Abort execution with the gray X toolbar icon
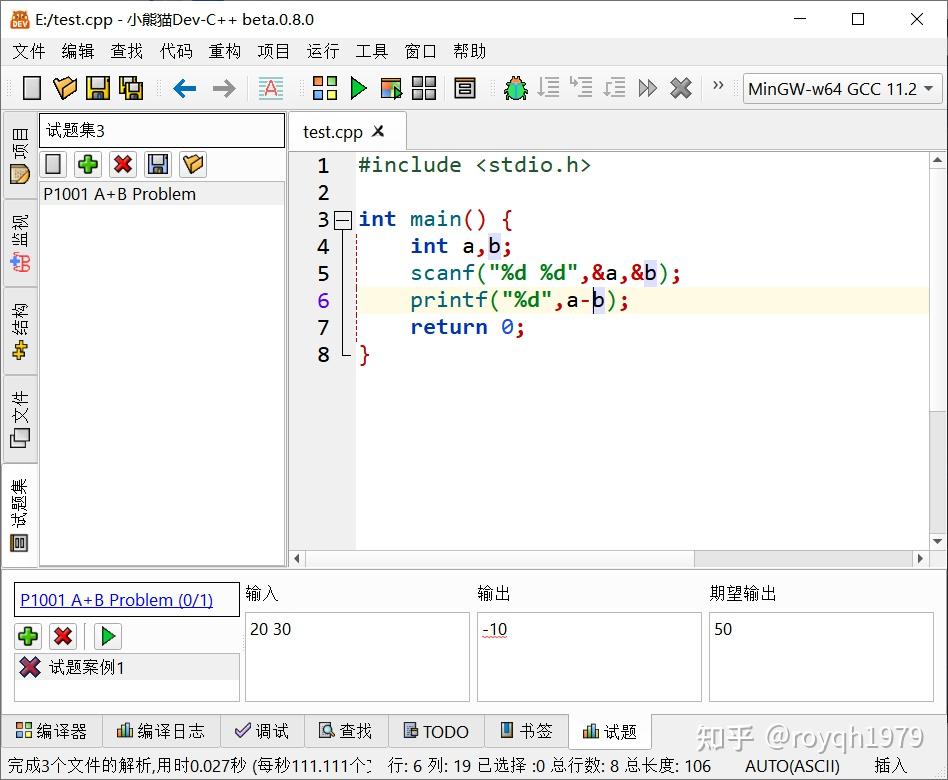The image size is (948, 780). 681,88
